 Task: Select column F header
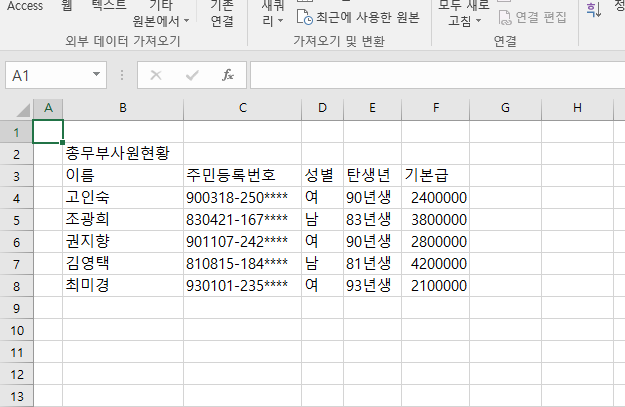coord(435,108)
